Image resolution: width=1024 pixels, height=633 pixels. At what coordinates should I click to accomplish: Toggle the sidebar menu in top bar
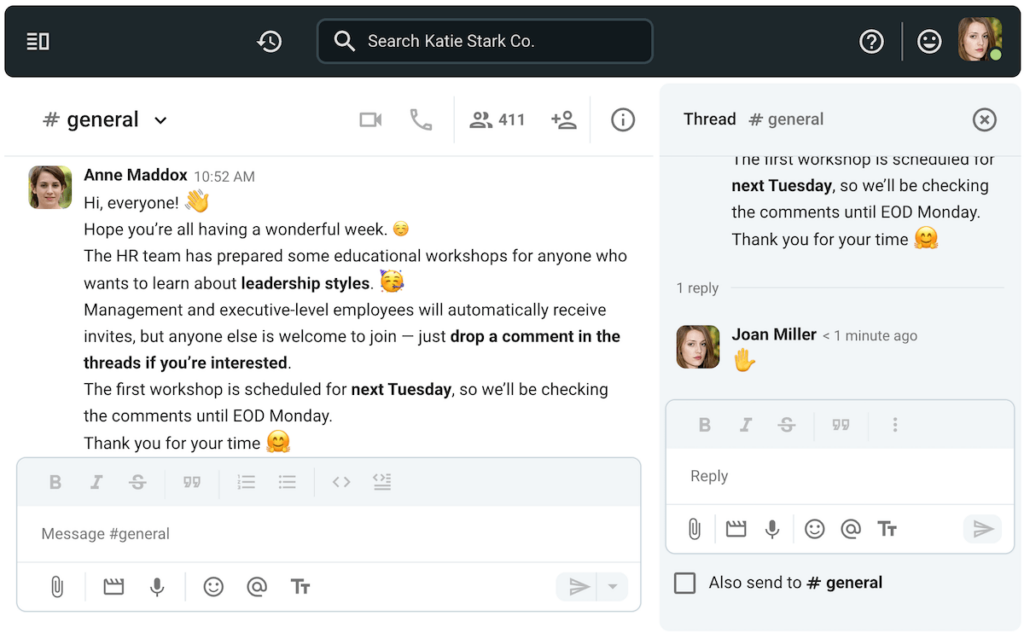tap(38, 41)
